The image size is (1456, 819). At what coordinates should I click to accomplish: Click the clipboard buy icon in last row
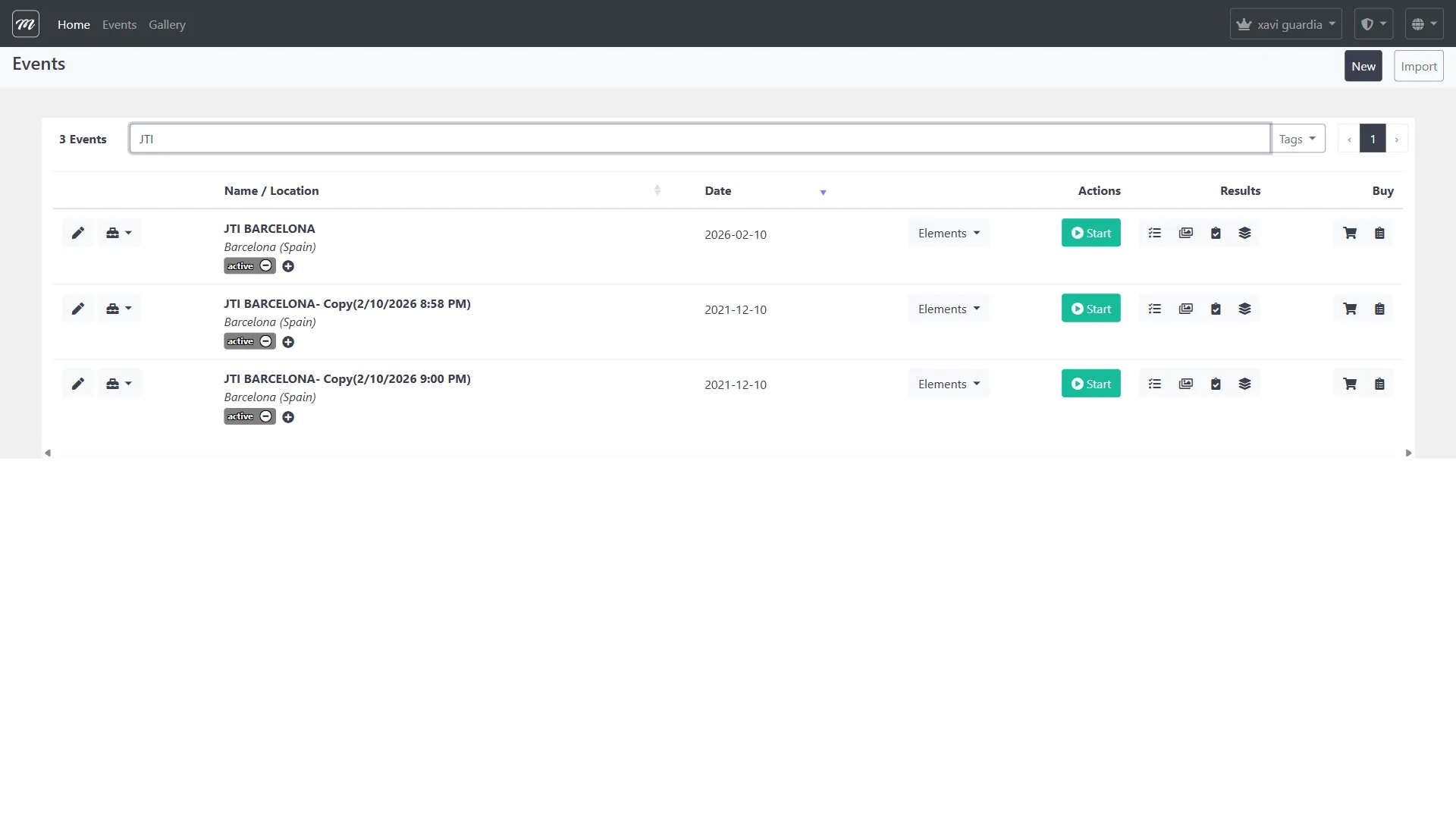(1379, 384)
